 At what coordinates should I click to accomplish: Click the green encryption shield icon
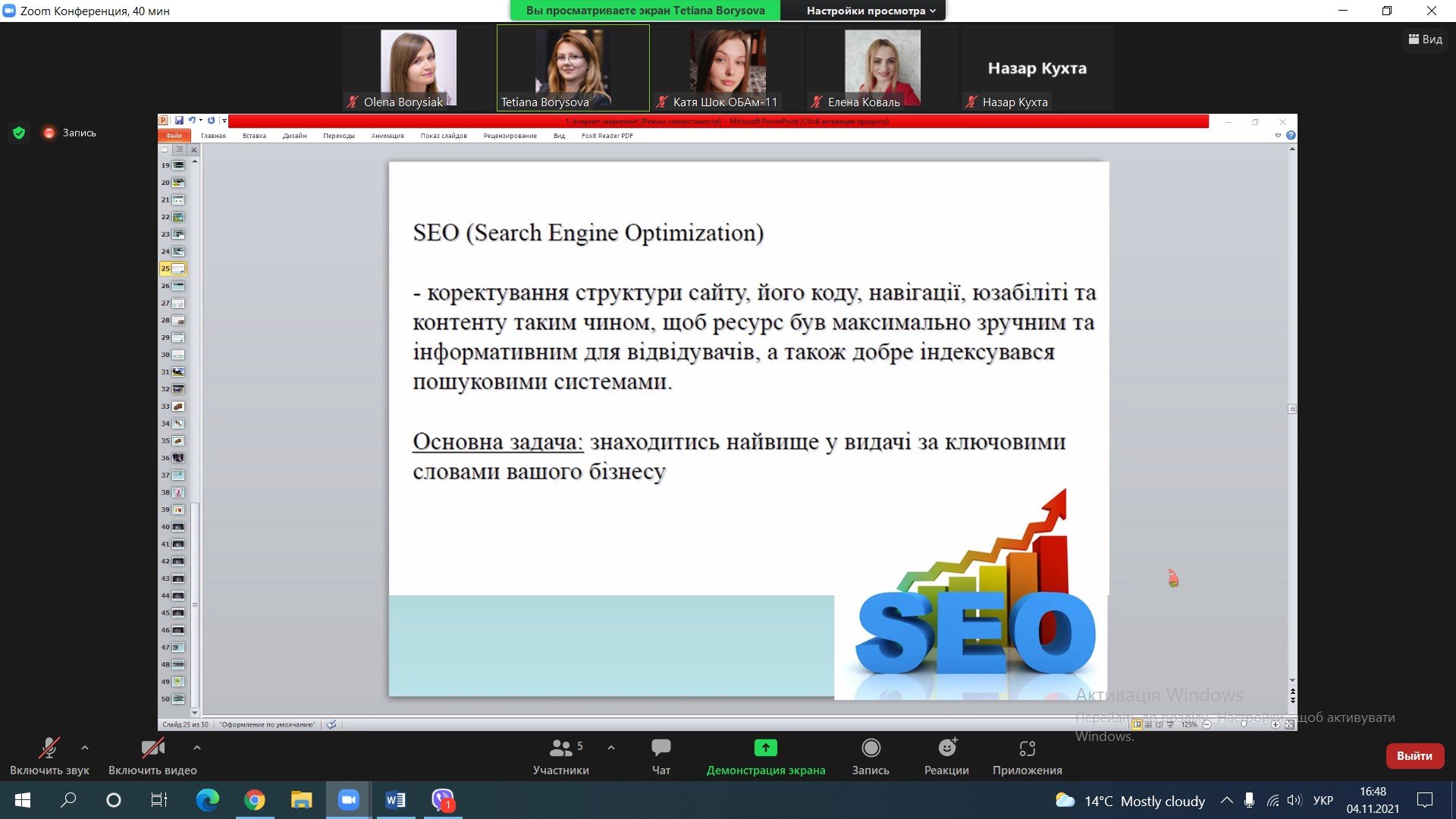coord(19,133)
